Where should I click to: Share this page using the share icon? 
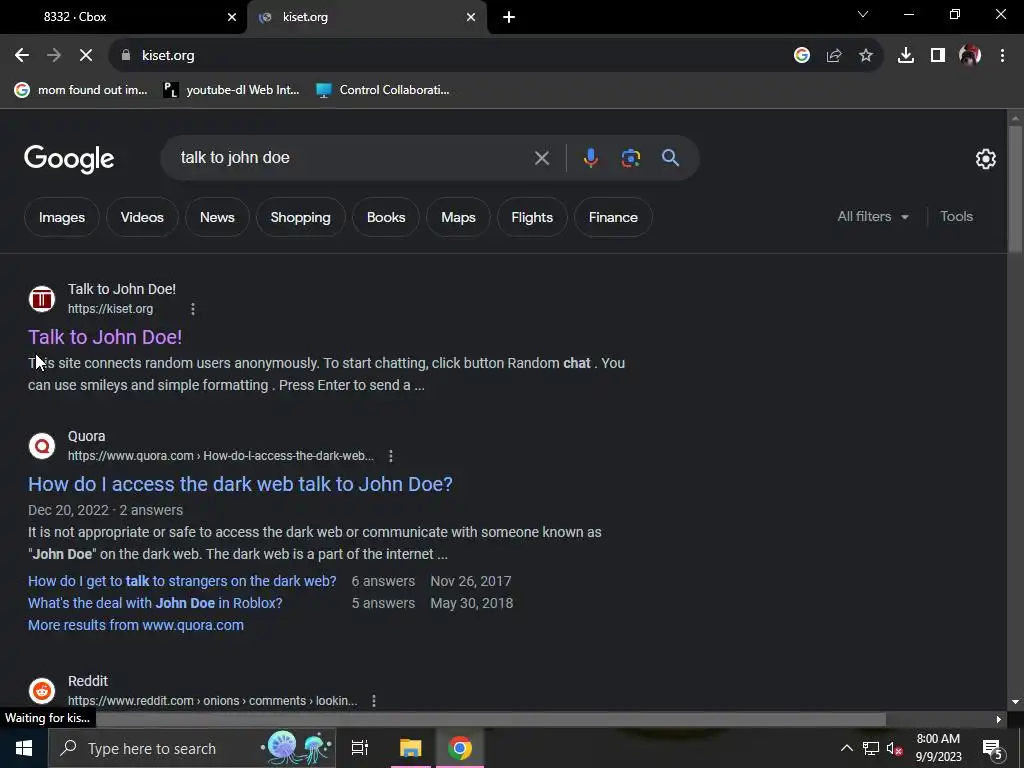tap(834, 56)
